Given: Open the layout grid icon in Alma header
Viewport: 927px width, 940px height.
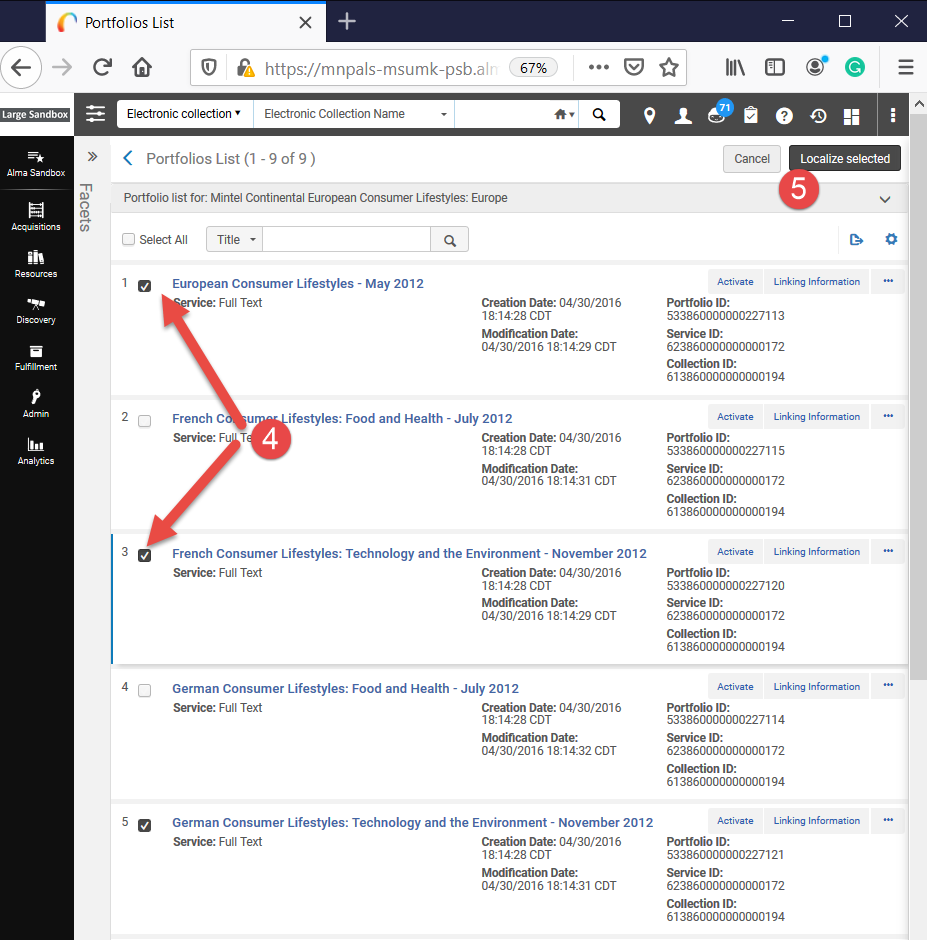Looking at the screenshot, I should [x=851, y=116].
